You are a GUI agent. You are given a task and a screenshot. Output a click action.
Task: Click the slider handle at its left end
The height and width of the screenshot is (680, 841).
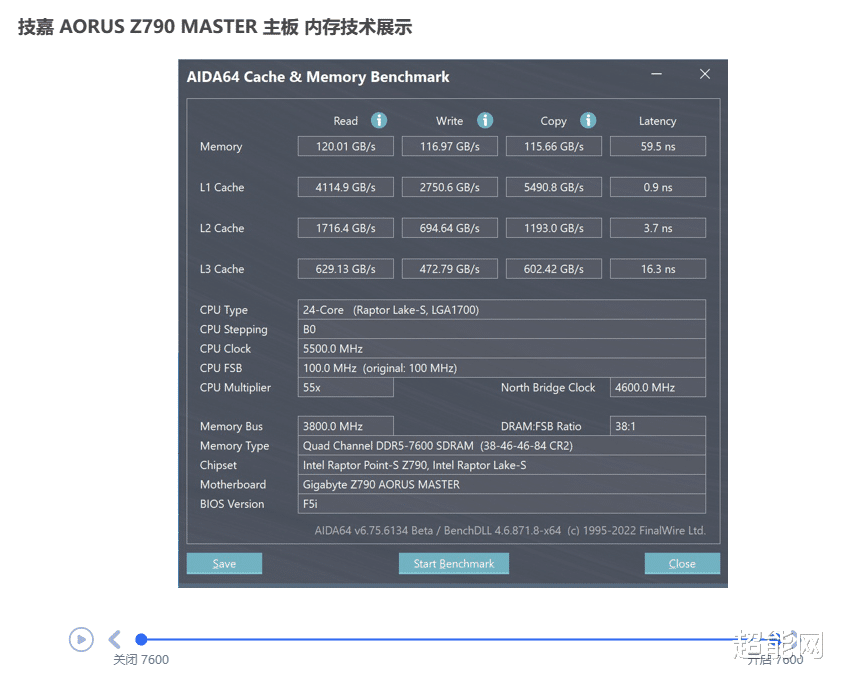(x=141, y=639)
